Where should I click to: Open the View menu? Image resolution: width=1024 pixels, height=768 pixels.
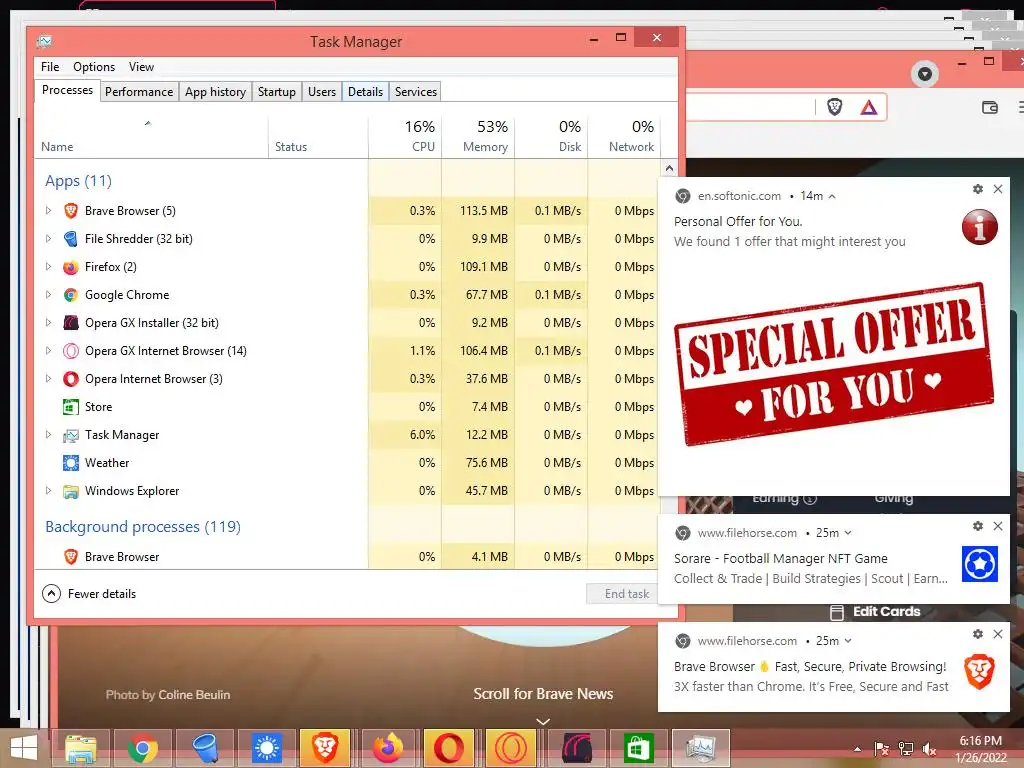point(141,67)
